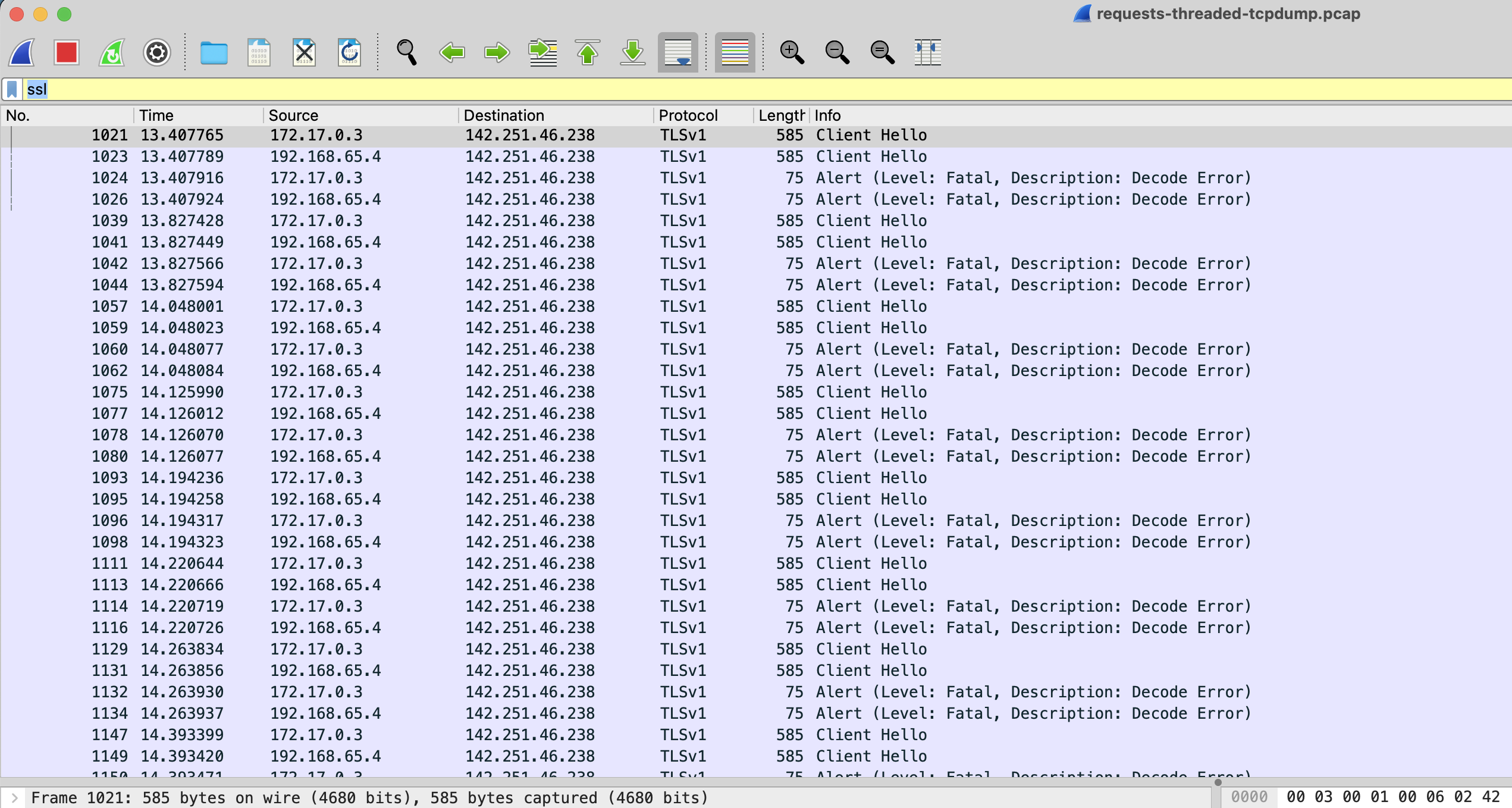Screen dimensions: 1512x808
Task: Go to specified packet icon
Action: tap(542, 52)
